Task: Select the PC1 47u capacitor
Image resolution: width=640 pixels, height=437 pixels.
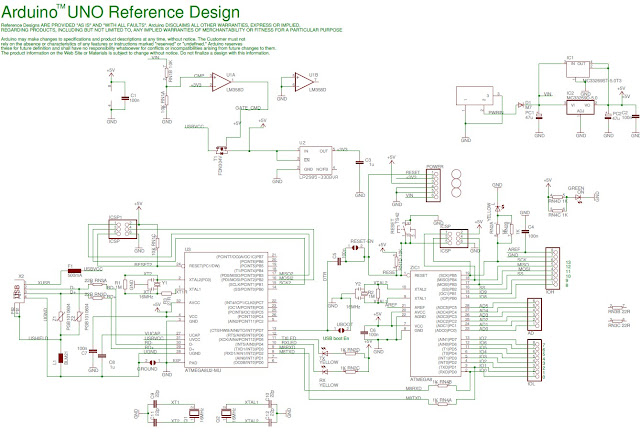Action: 539,117
